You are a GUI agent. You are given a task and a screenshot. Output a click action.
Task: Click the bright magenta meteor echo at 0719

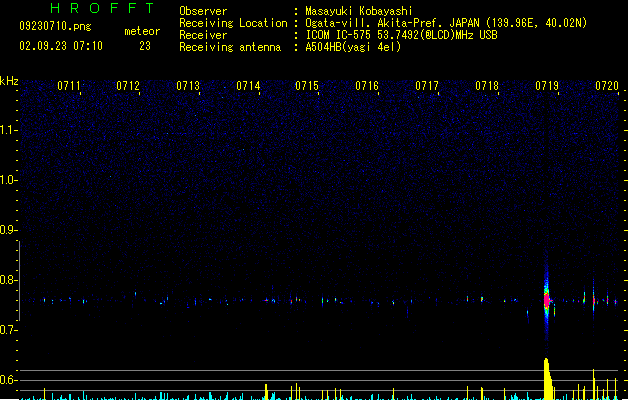(547, 300)
